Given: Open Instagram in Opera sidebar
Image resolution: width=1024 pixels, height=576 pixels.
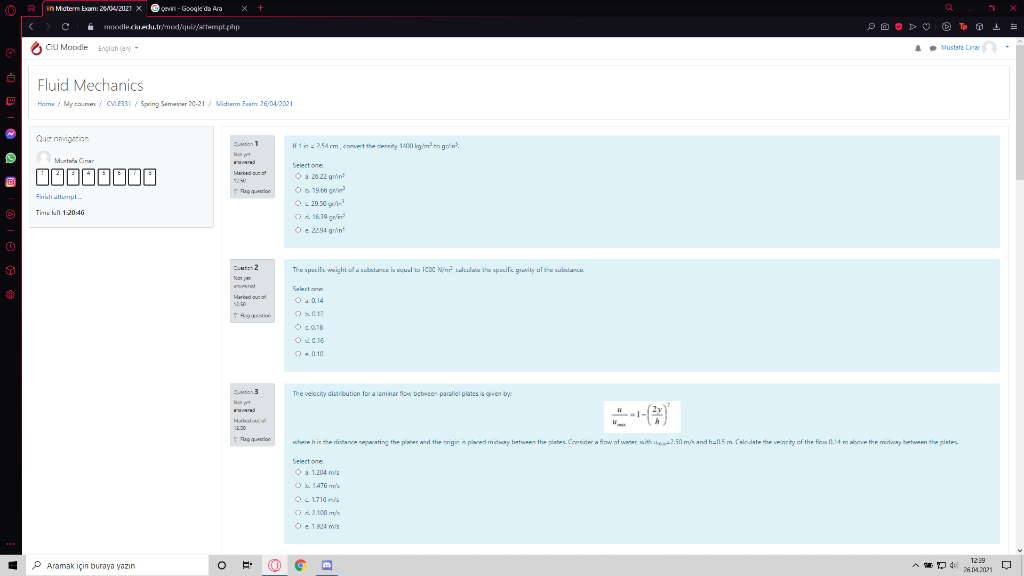Looking at the screenshot, I should tap(10, 182).
